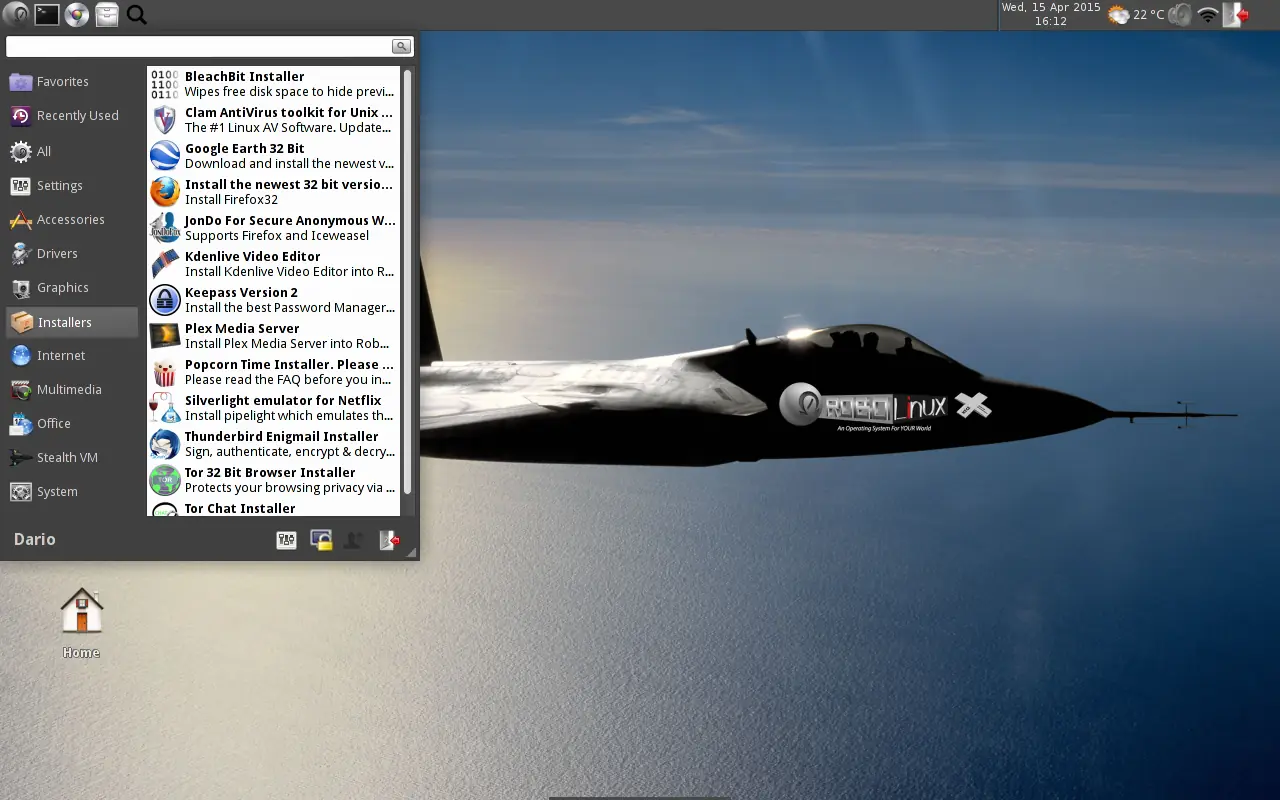This screenshot has height=800, width=1280.
Task: Click the BleachBit Installer binary-digits icon
Action: click(165, 84)
